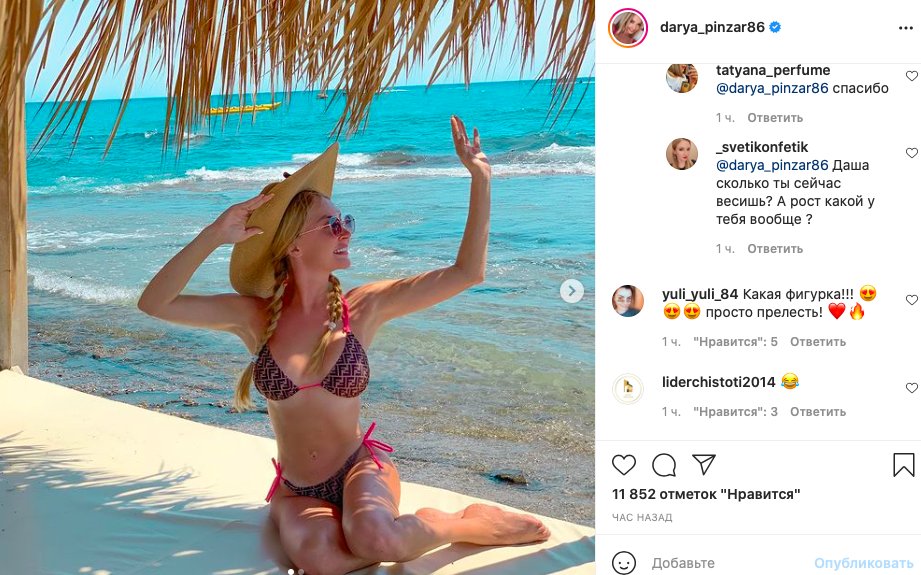Open the yuli_yuli_84 avatar picture
921x575 pixels.
pos(628,301)
